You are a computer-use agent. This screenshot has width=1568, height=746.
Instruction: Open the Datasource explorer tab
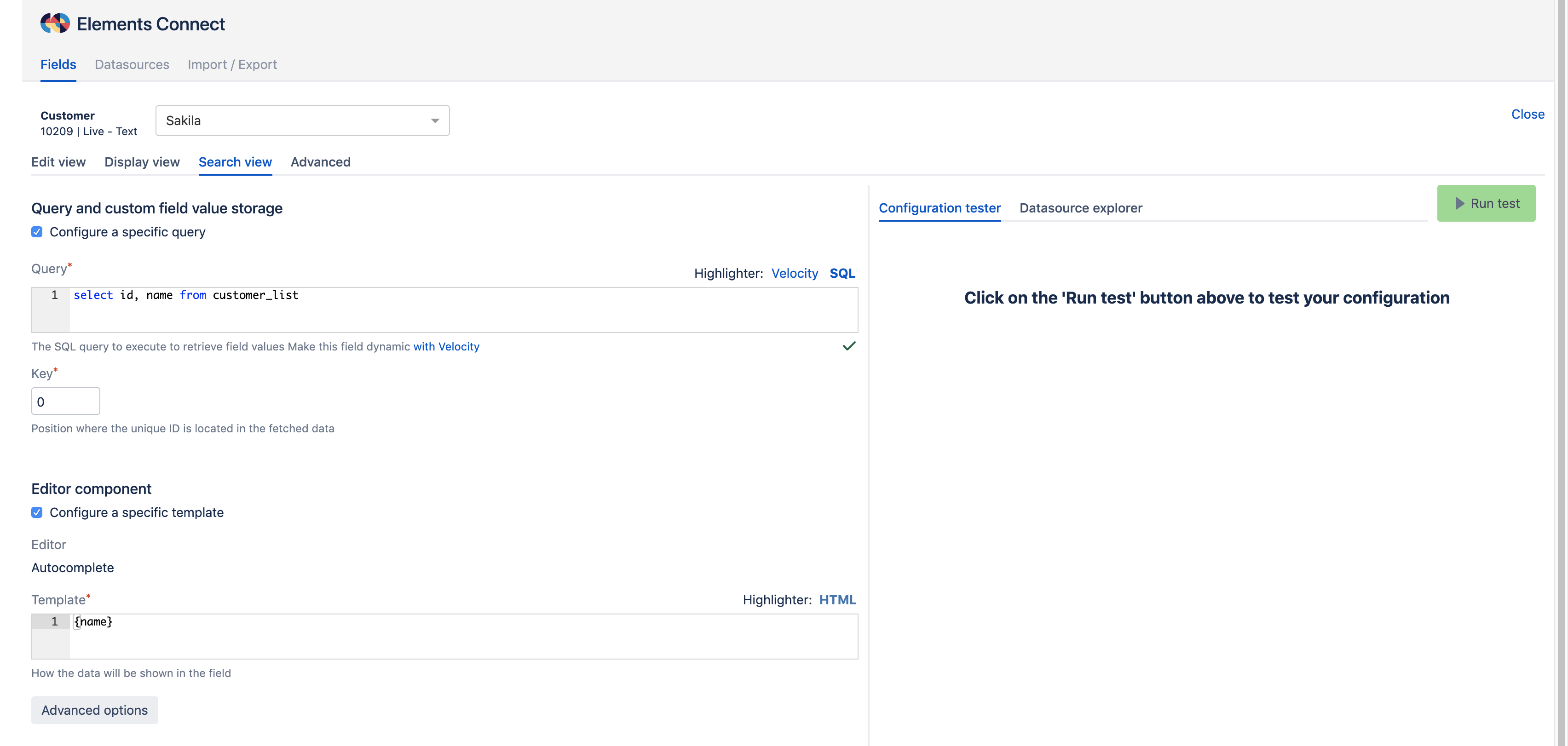[1080, 208]
